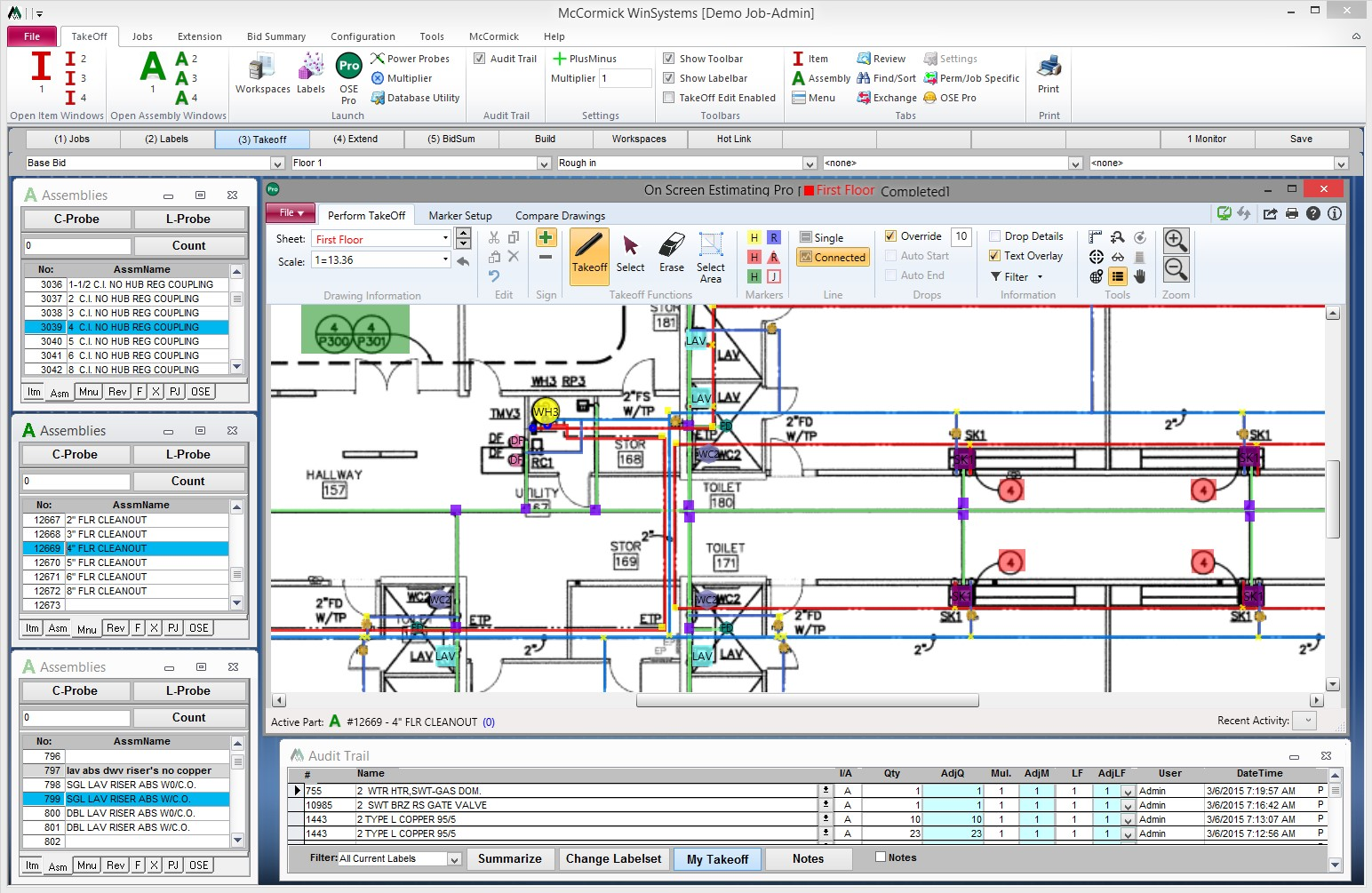Disable Text Overlay
The image size is (1372, 893).
994,256
